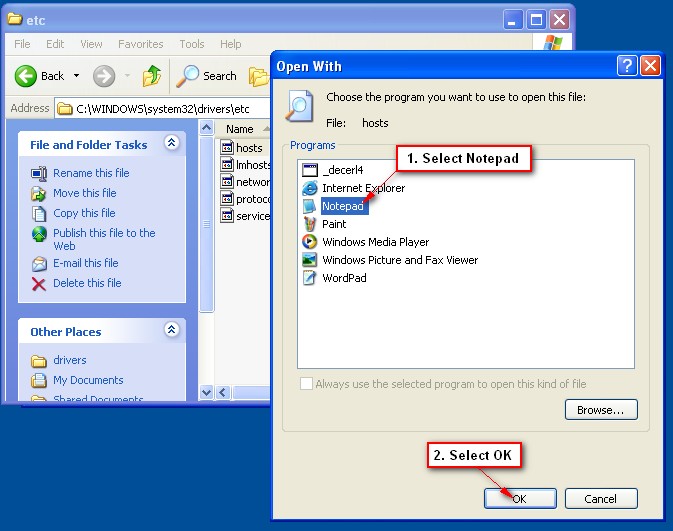This screenshot has width=673, height=531.
Task: Click the OK button in Open With
Action: coord(520,498)
